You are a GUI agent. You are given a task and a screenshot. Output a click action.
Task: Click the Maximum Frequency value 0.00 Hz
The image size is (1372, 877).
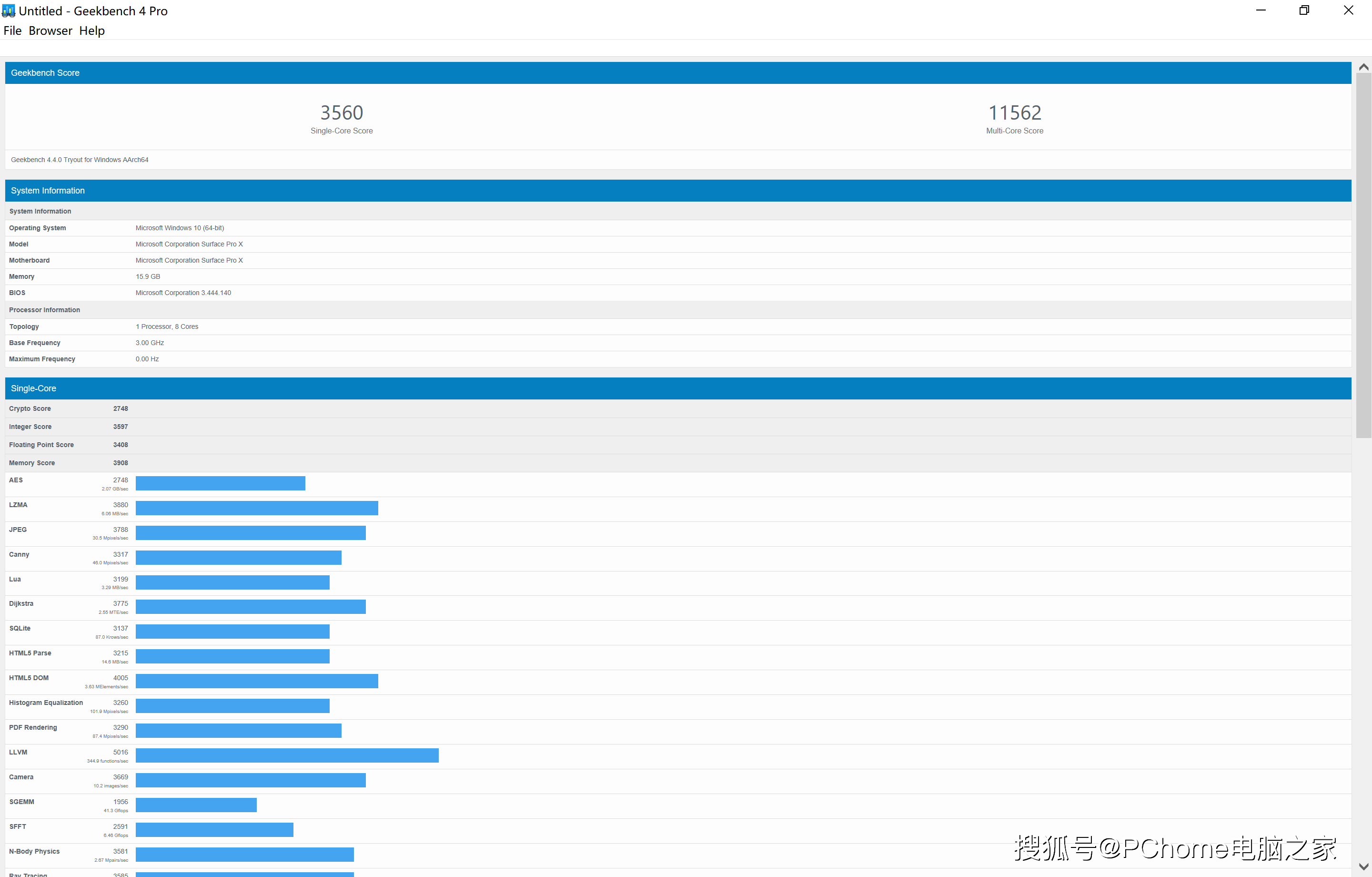click(148, 359)
